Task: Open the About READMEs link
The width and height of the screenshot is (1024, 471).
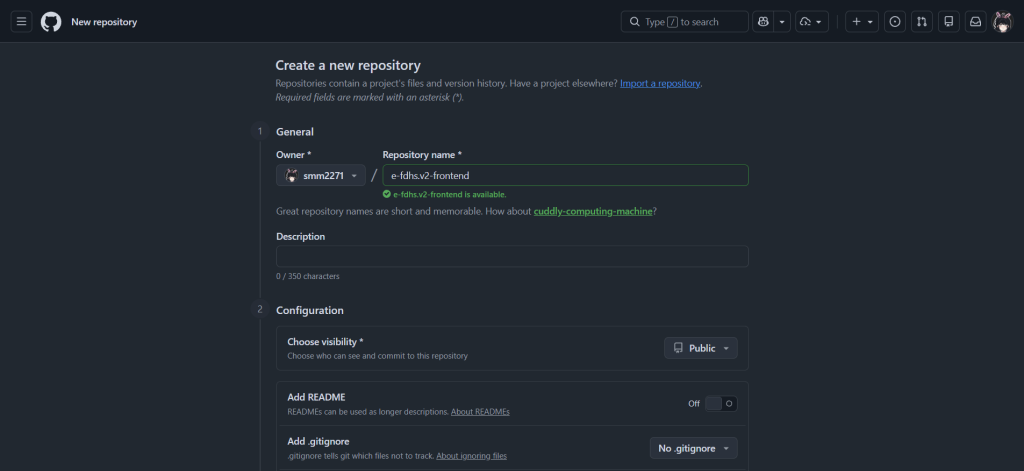Action: [480, 412]
